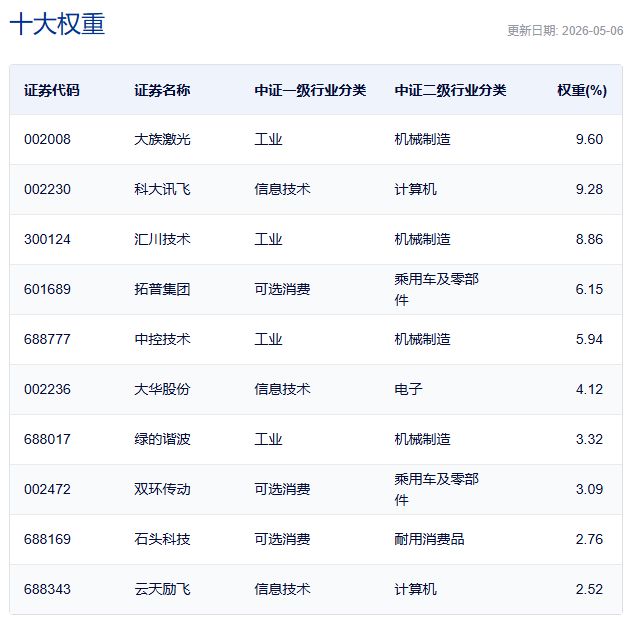Select security code 688017
Image resolution: width=628 pixels, height=621 pixels.
pos(47,439)
